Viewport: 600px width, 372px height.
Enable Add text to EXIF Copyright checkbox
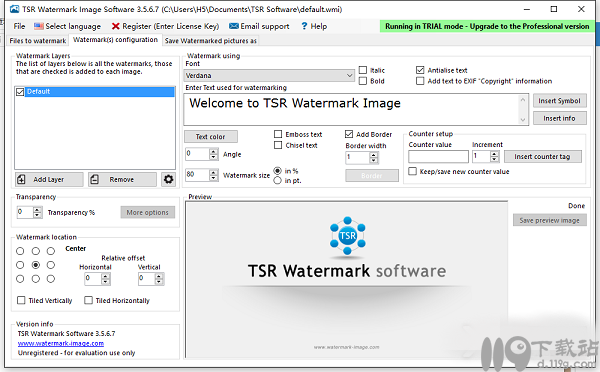point(420,81)
